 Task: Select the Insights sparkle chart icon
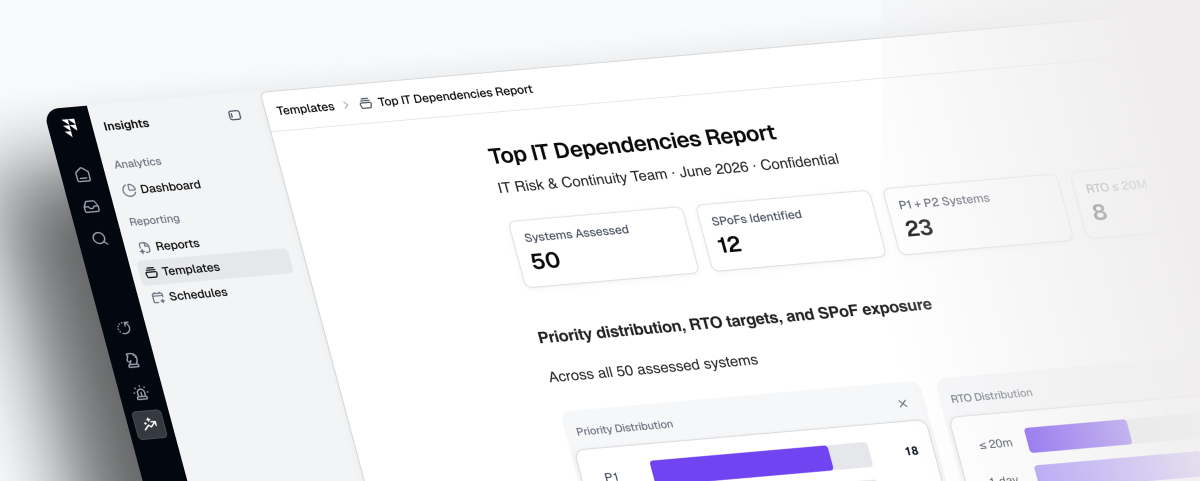coord(150,425)
